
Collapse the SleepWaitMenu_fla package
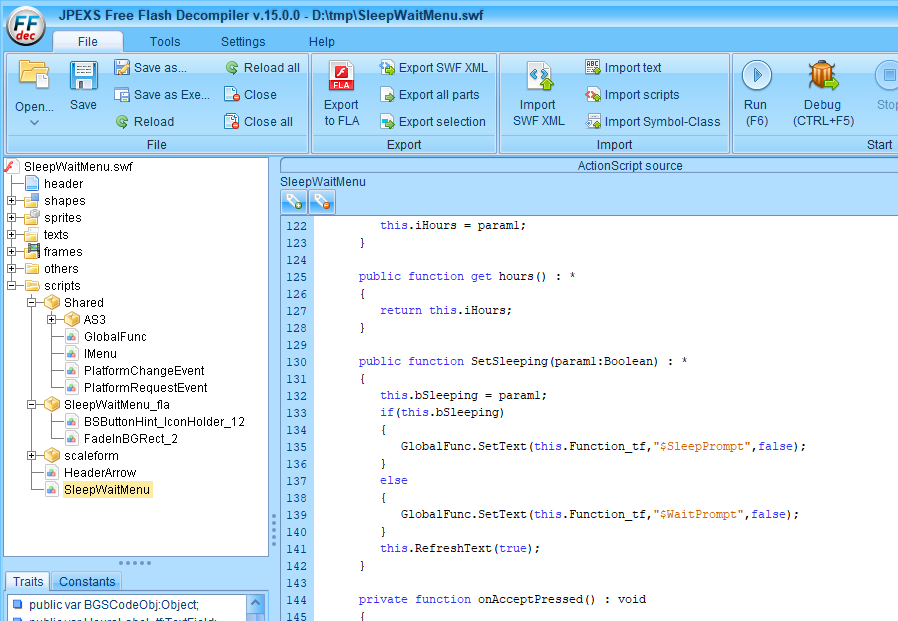tap(31, 404)
